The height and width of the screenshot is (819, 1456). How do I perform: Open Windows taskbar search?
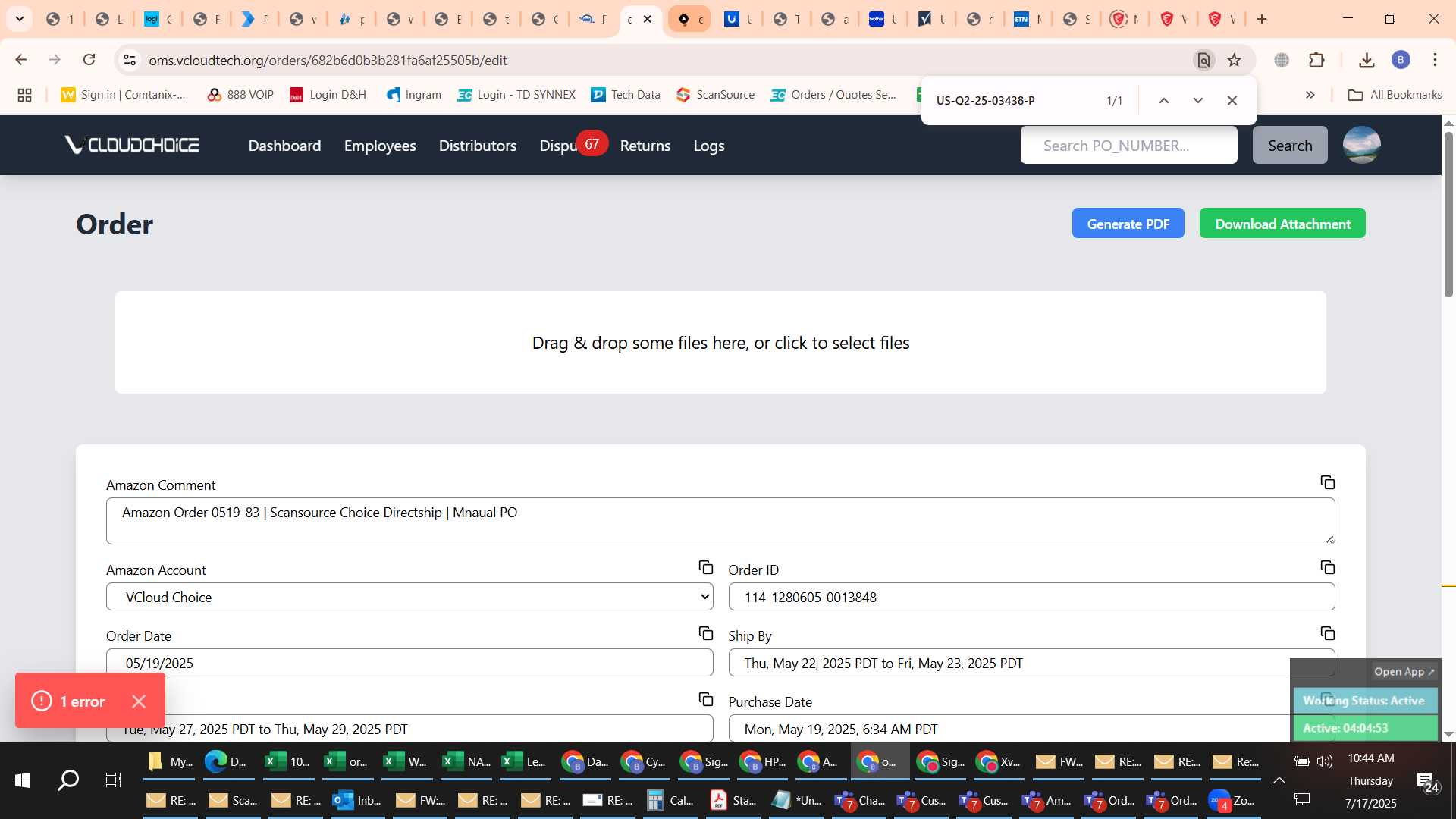(68, 780)
